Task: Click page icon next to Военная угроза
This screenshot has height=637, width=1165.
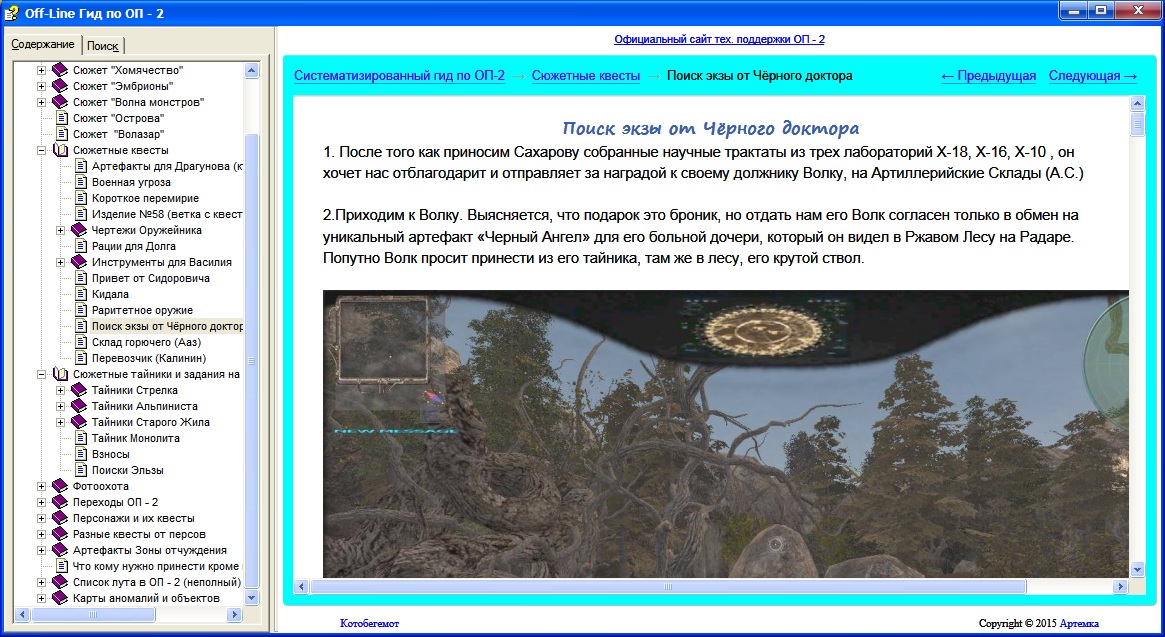Action: (x=82, y=182)
